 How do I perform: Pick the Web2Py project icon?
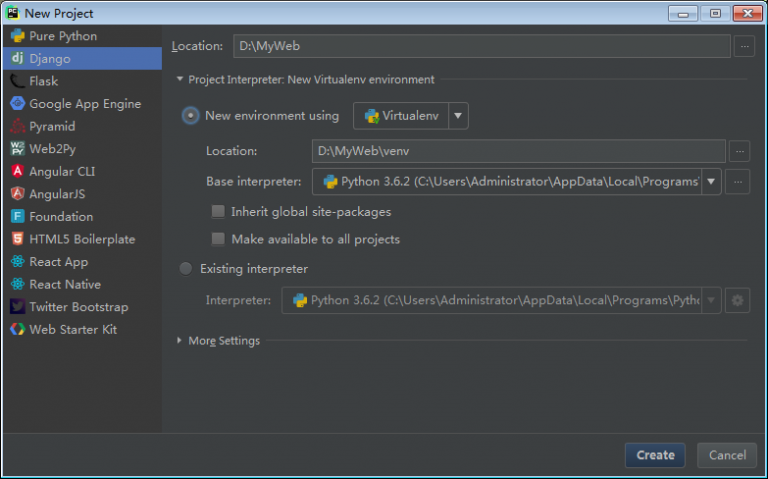pyautogui.click(x=18, y=149)
